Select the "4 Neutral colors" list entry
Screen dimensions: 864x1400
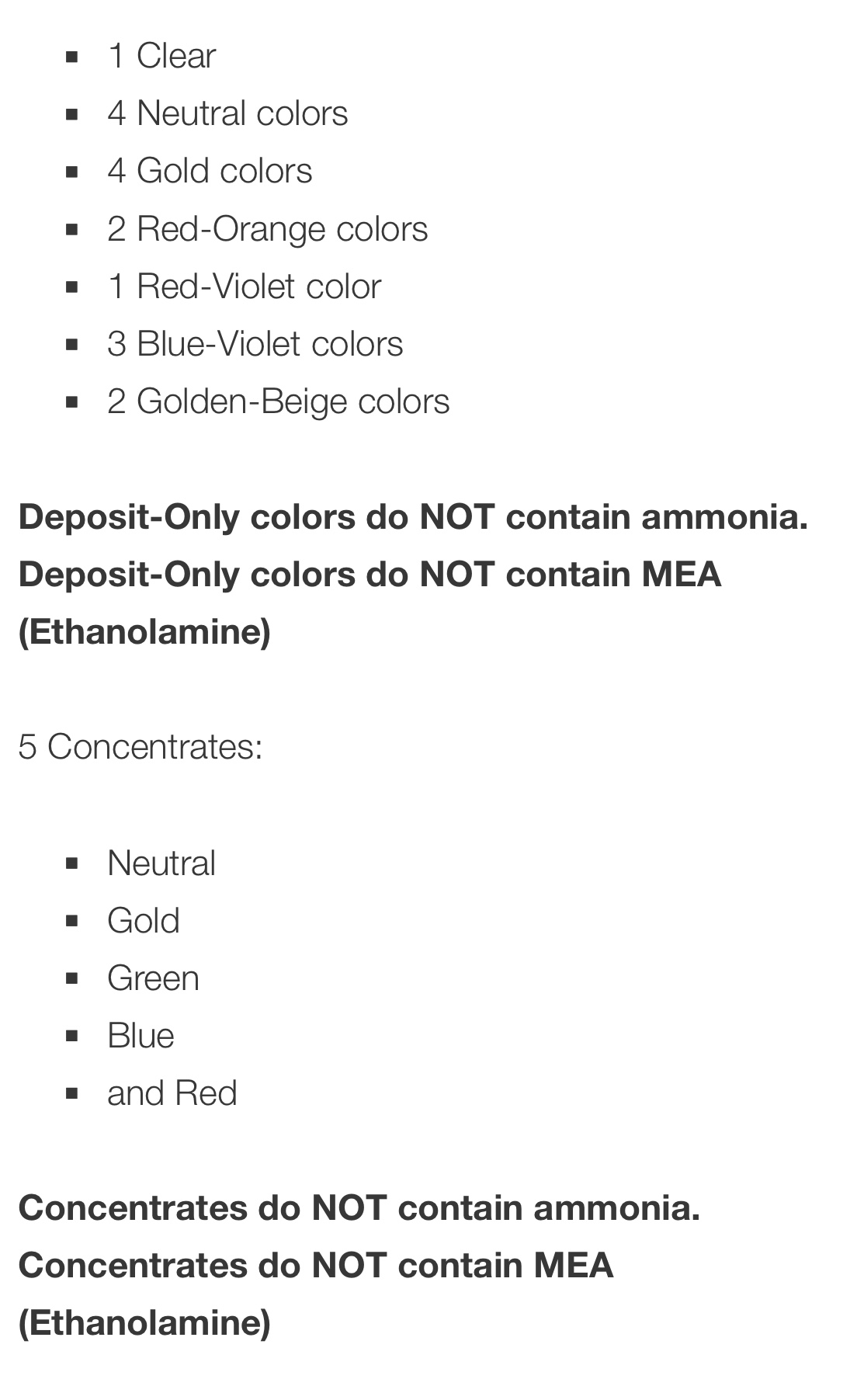227,113
